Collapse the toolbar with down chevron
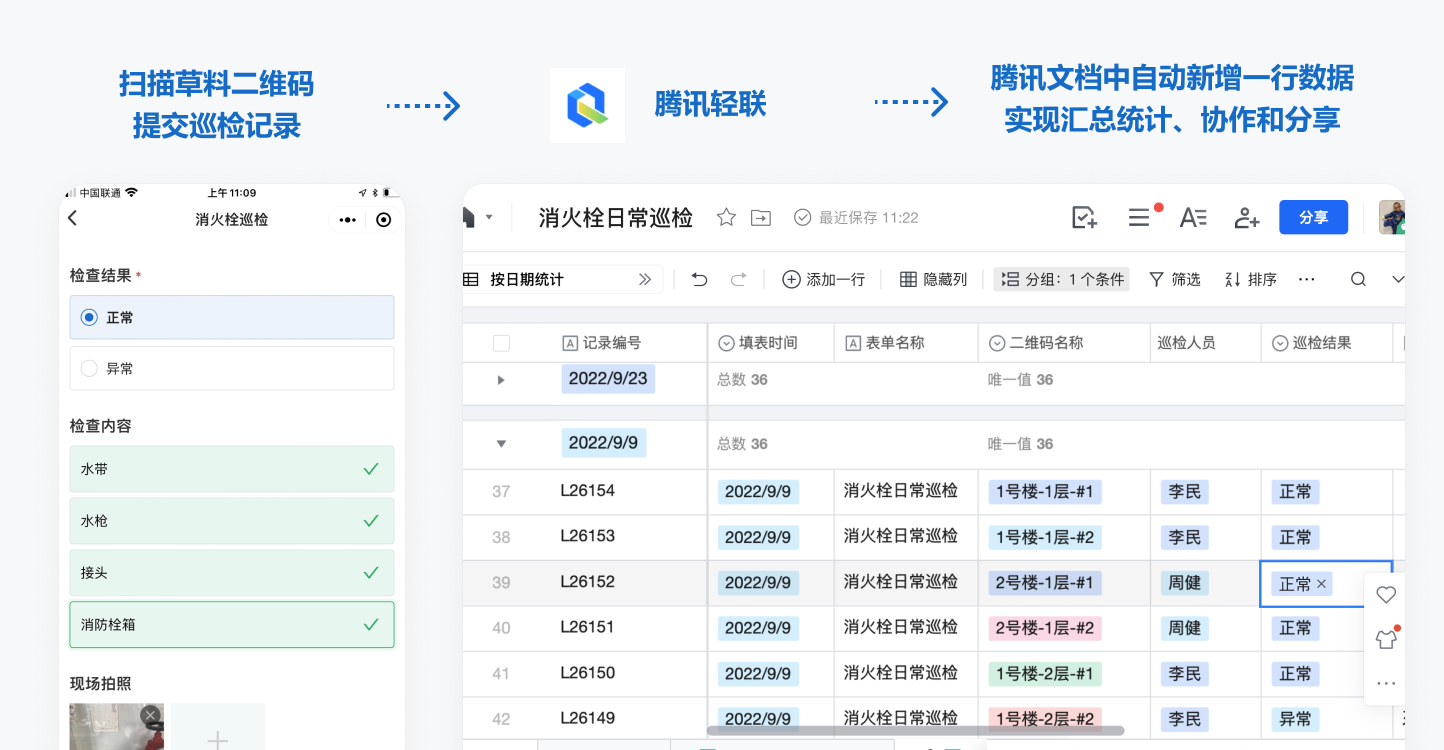This screenshot has height=750, width=1444. pyautogui.click(x=1398, y=279)
